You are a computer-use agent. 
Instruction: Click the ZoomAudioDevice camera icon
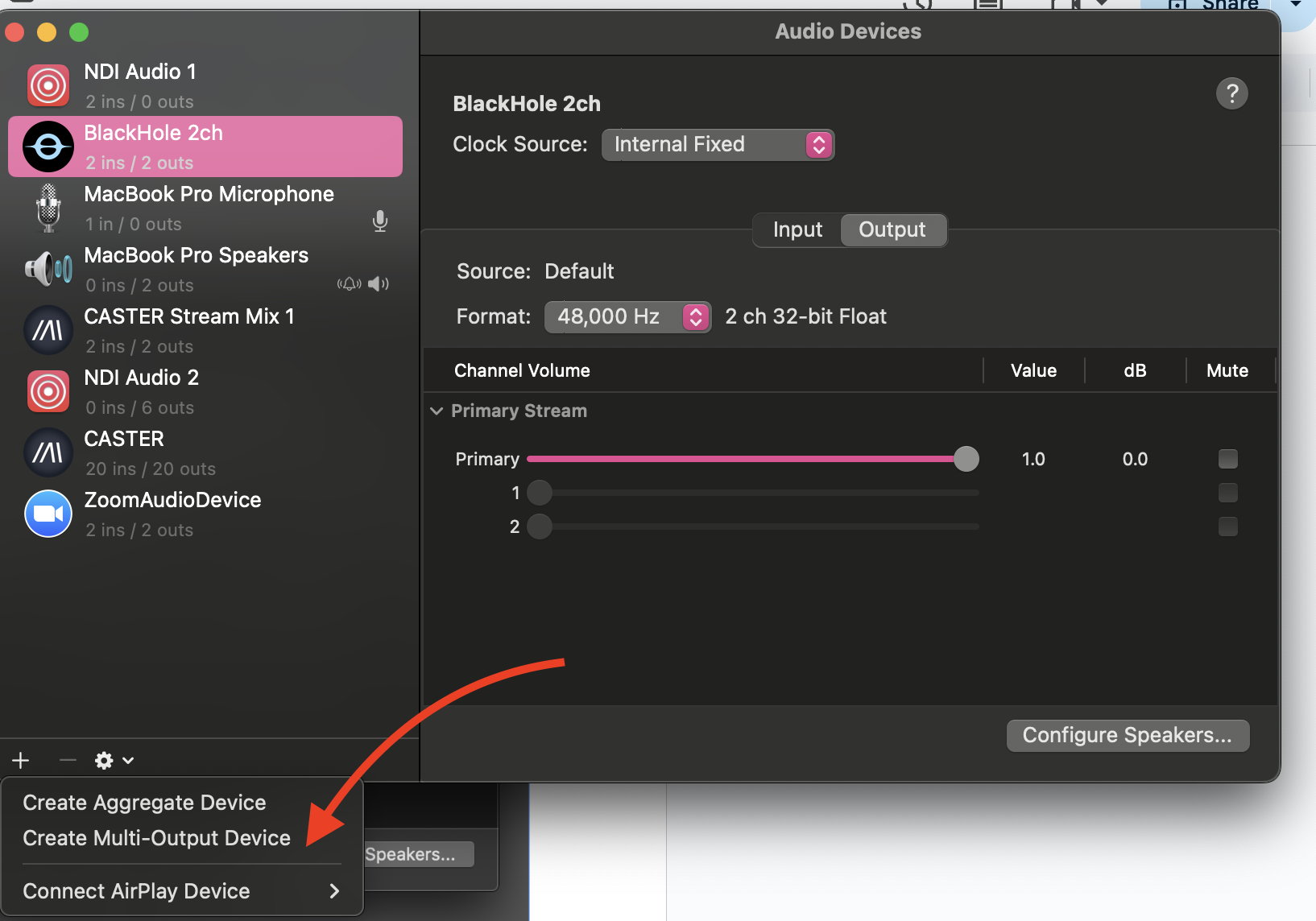coord(48,514)
